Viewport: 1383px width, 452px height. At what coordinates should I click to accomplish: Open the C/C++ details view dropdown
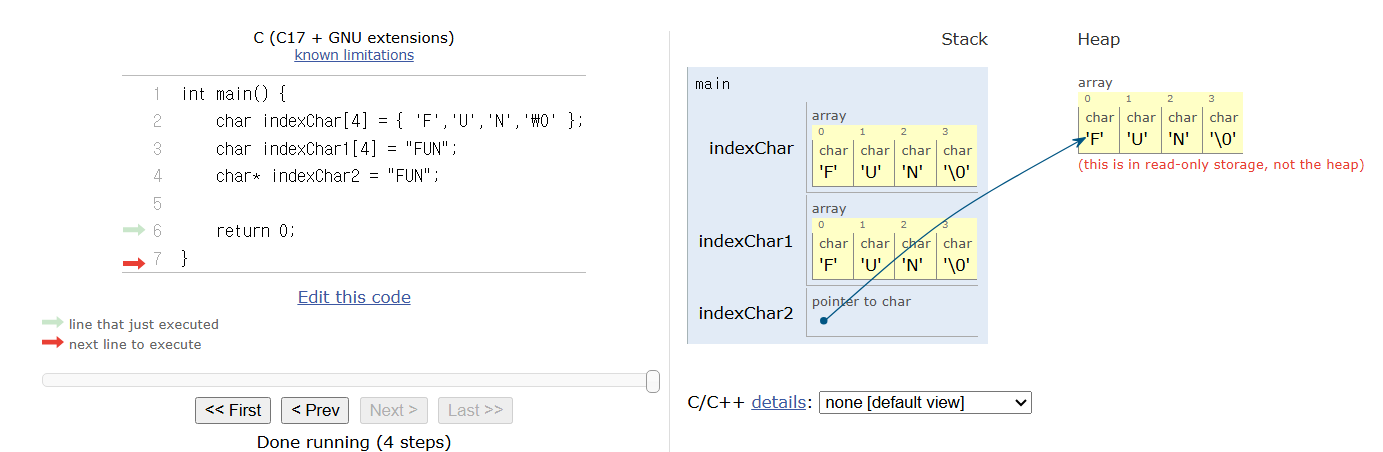(x=925, y=402)
